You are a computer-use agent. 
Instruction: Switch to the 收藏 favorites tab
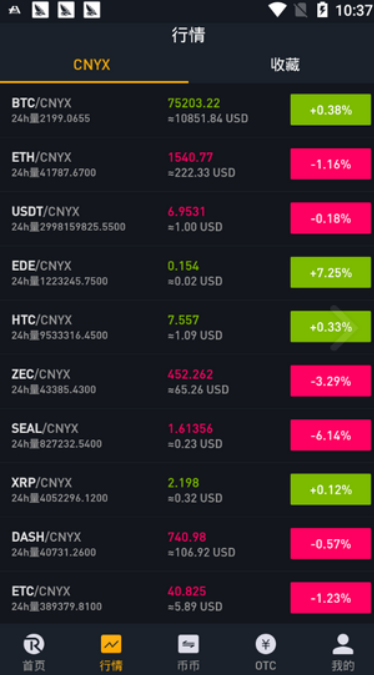point(285,65)
